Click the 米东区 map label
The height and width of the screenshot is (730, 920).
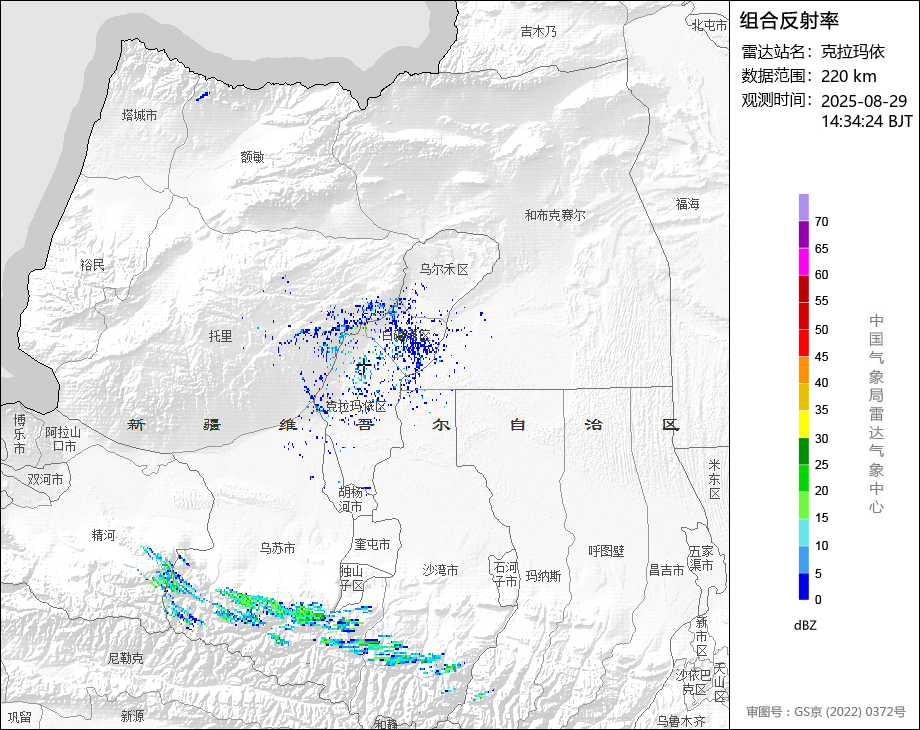[715, 479]
